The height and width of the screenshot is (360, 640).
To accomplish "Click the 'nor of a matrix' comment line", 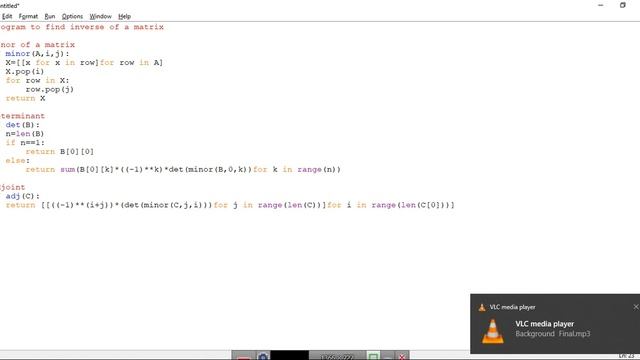I will (38, 44).
